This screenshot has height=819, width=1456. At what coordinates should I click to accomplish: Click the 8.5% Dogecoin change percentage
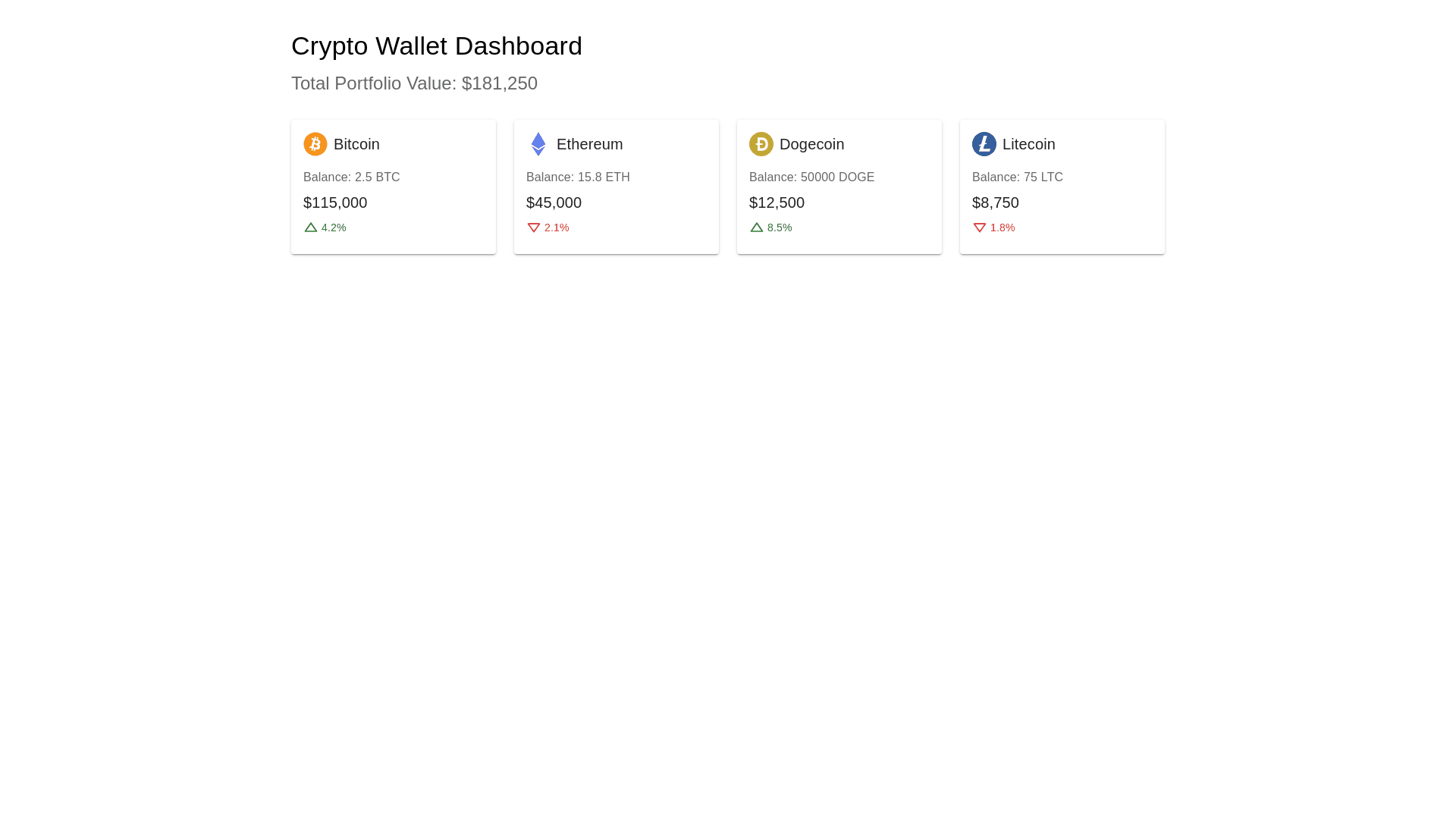[779, 227]
